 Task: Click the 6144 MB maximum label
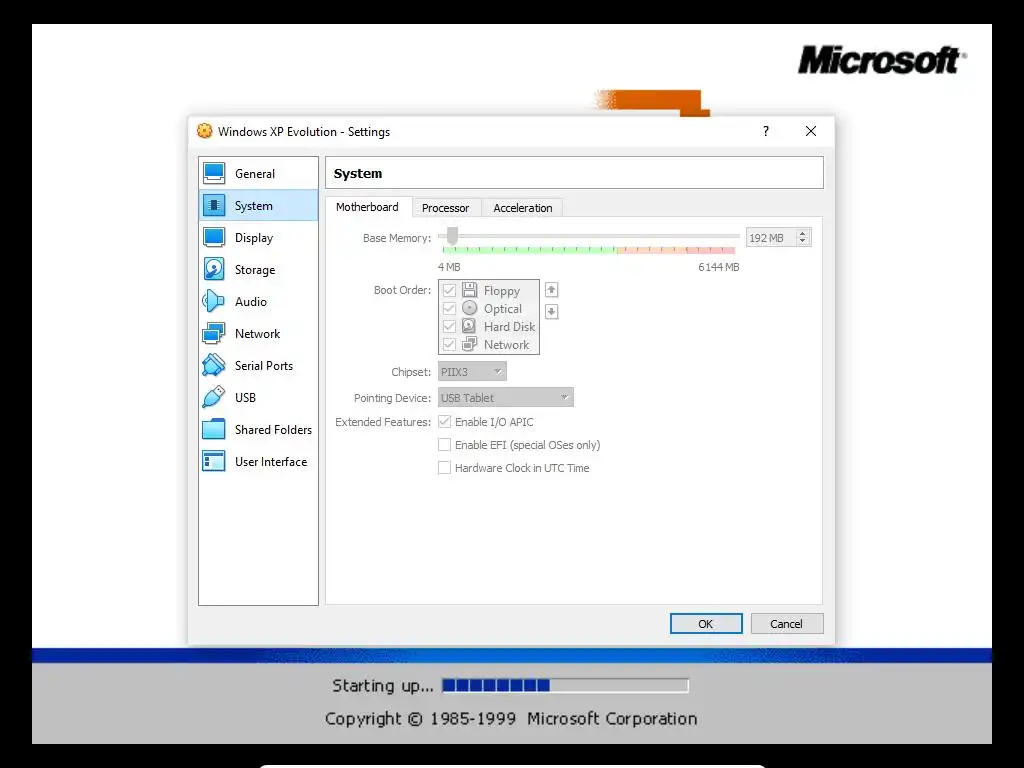(x=718, y=267)
